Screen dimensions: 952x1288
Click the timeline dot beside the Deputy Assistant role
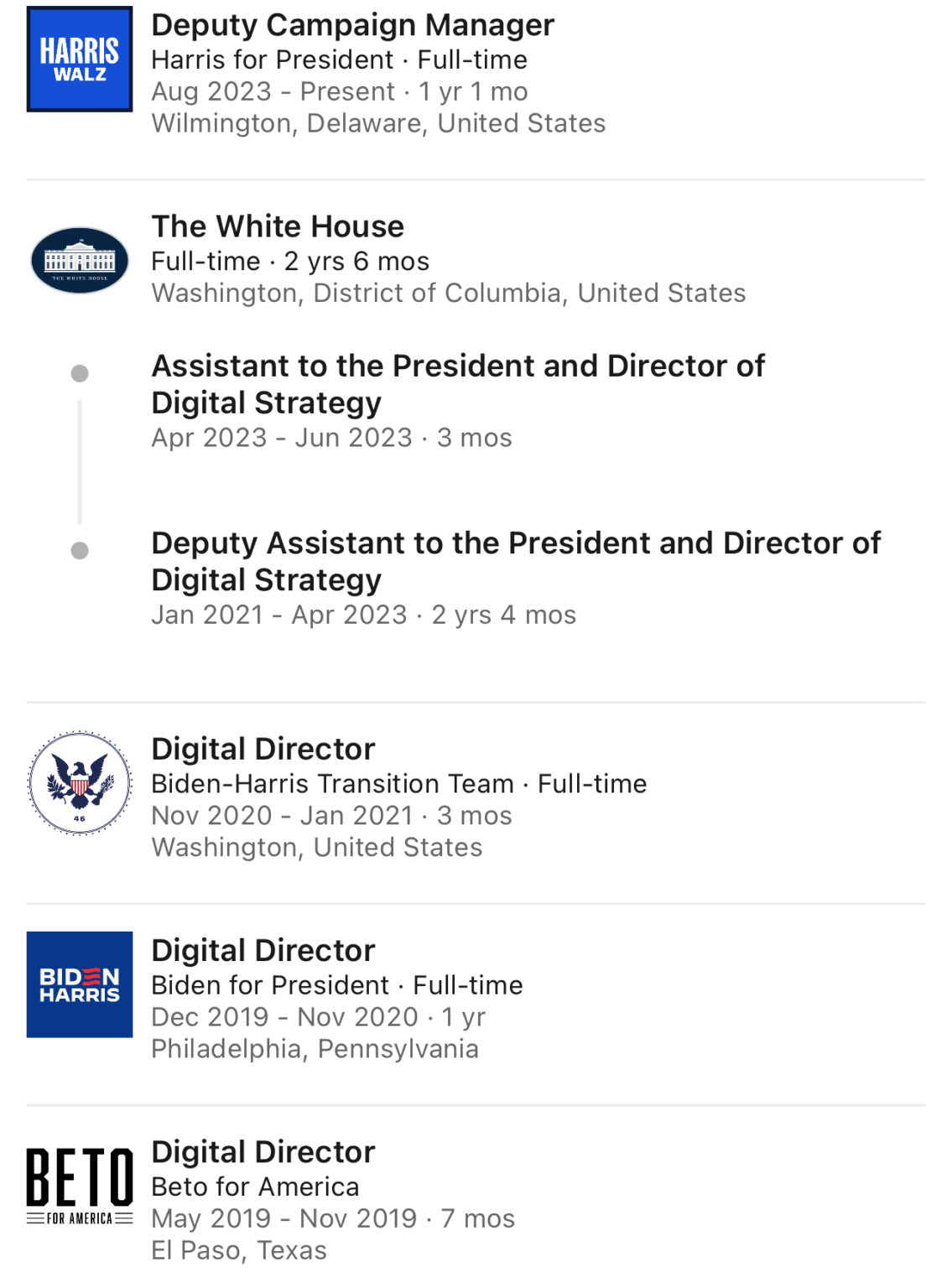coord(78,549)
